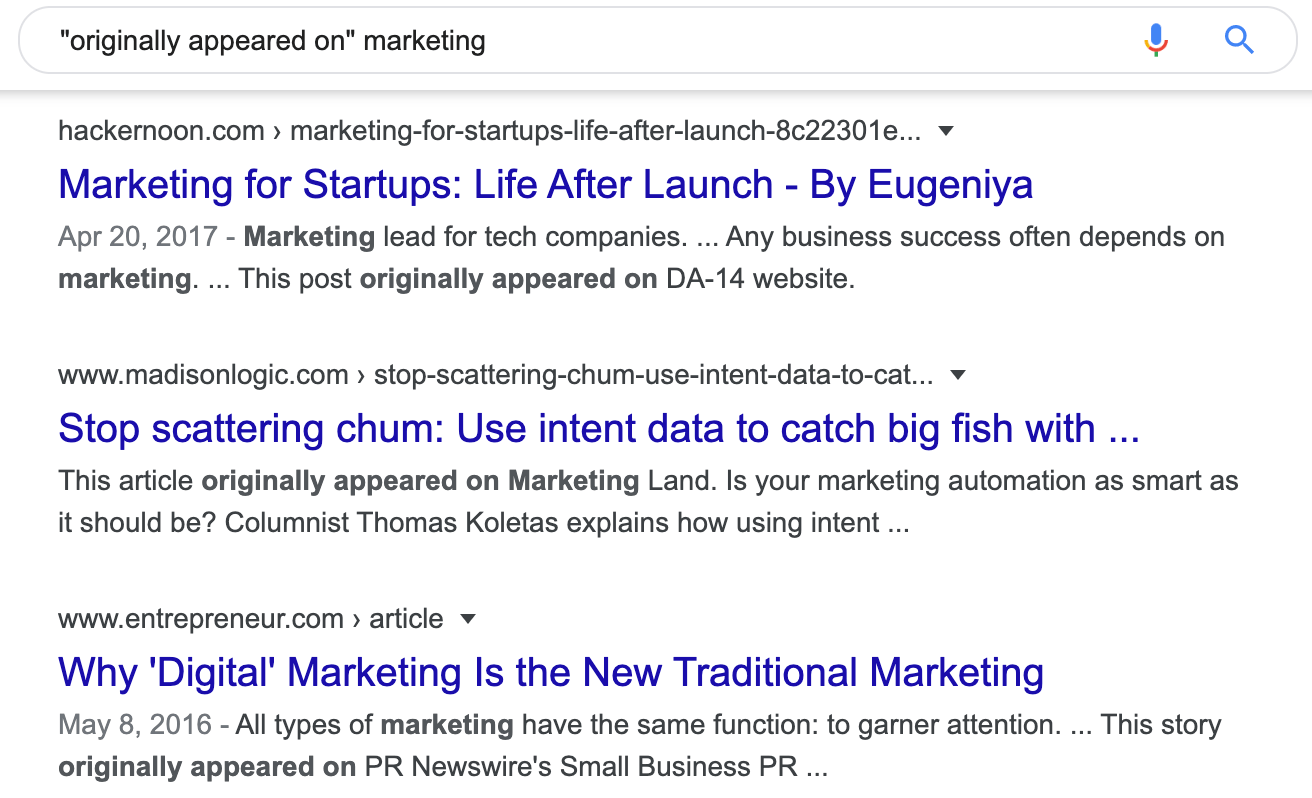Image resolution: width=1312 pixels, height=798 pixels.
Task: Open the options arrow on the Entrepreneur result
Action: point(468,619)
